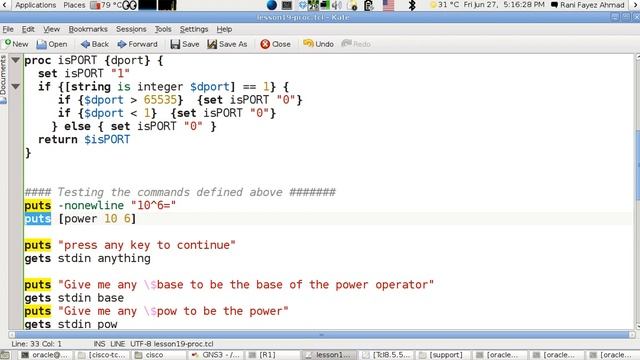Undo the last edit
The height and width of the screenshot is (360, 640).
coord(318,44)
